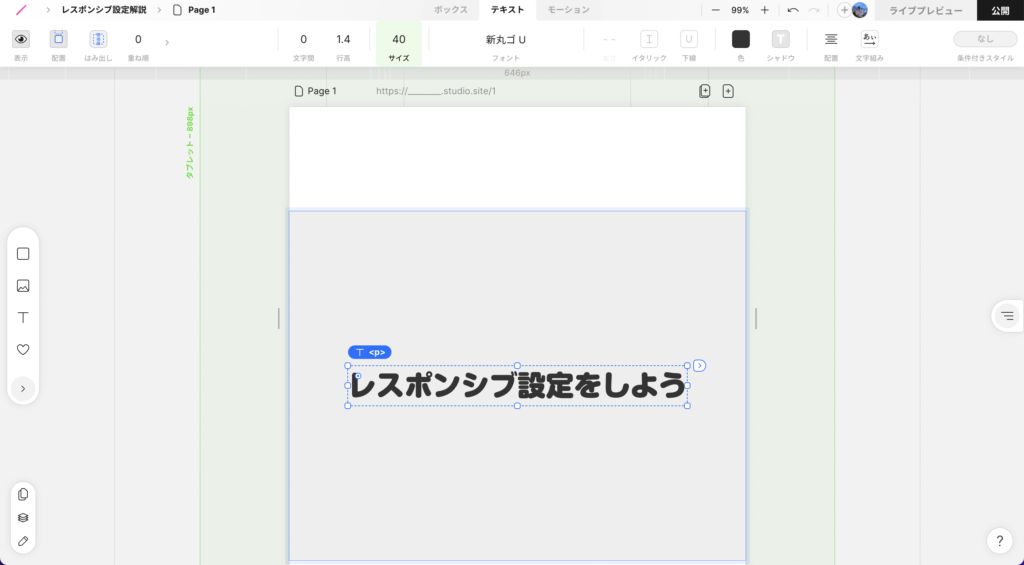
Task: Open the 条件付きスタイル なし dropdown
Action: click(985, 39)
